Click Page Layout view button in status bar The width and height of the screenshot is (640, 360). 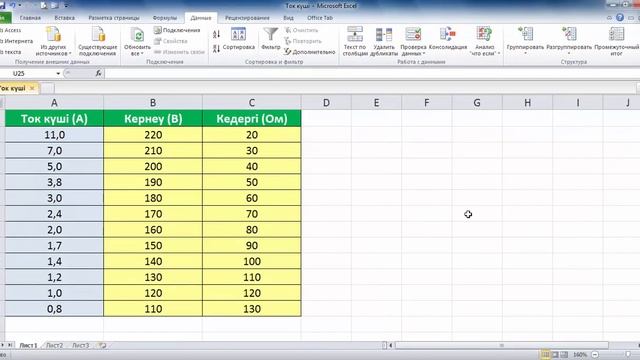[x=555, y=355]
